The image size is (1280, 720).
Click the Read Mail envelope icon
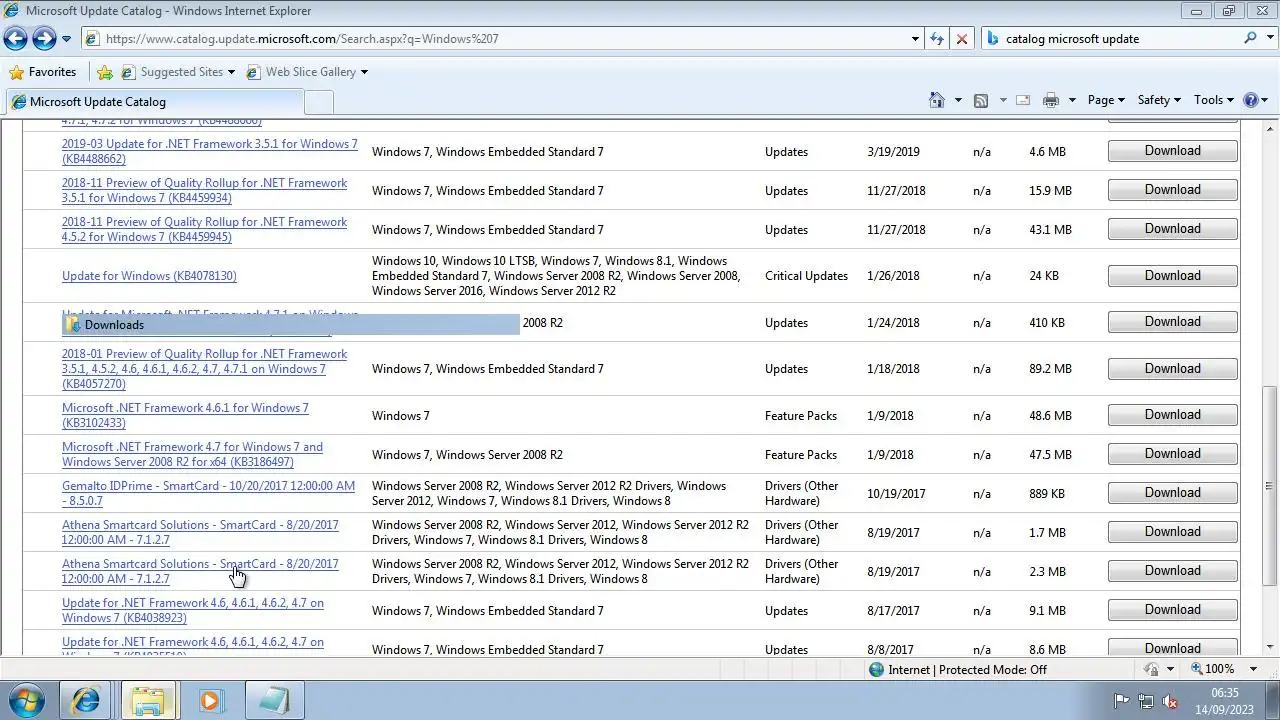pos(1023,100)
